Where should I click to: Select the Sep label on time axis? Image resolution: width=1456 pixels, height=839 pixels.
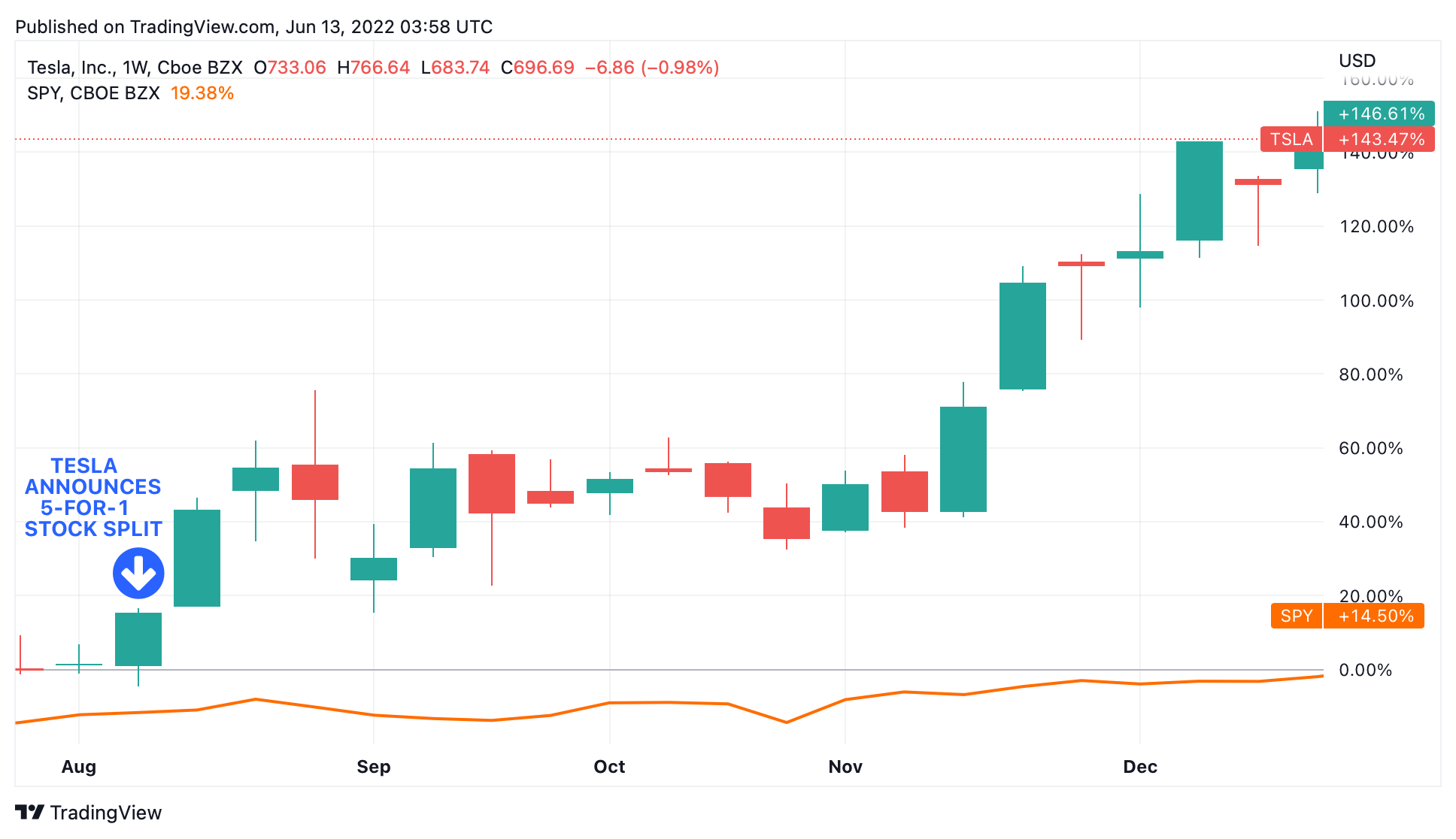[x=374, y=767]
